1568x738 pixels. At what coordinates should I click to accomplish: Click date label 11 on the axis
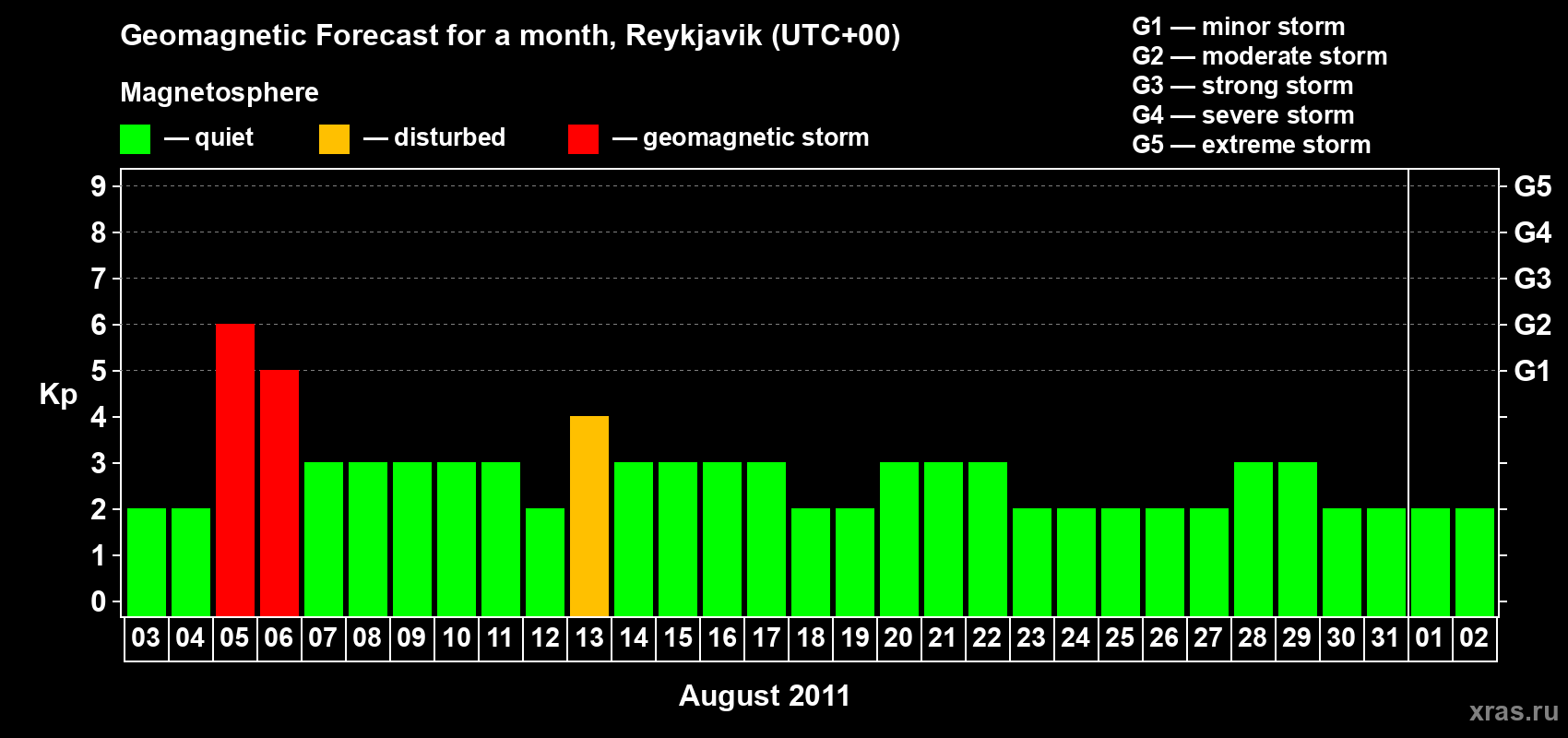pyautogui.click(x=500, y=637)
